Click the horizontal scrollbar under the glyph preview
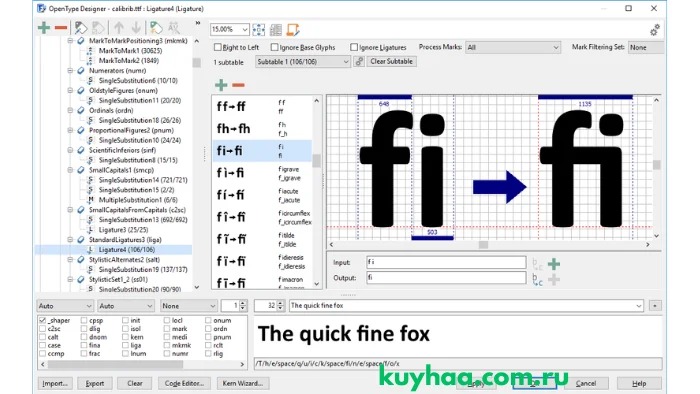This screenshot has height=394, width=700. pyautogui.click(x=489, y=245)
